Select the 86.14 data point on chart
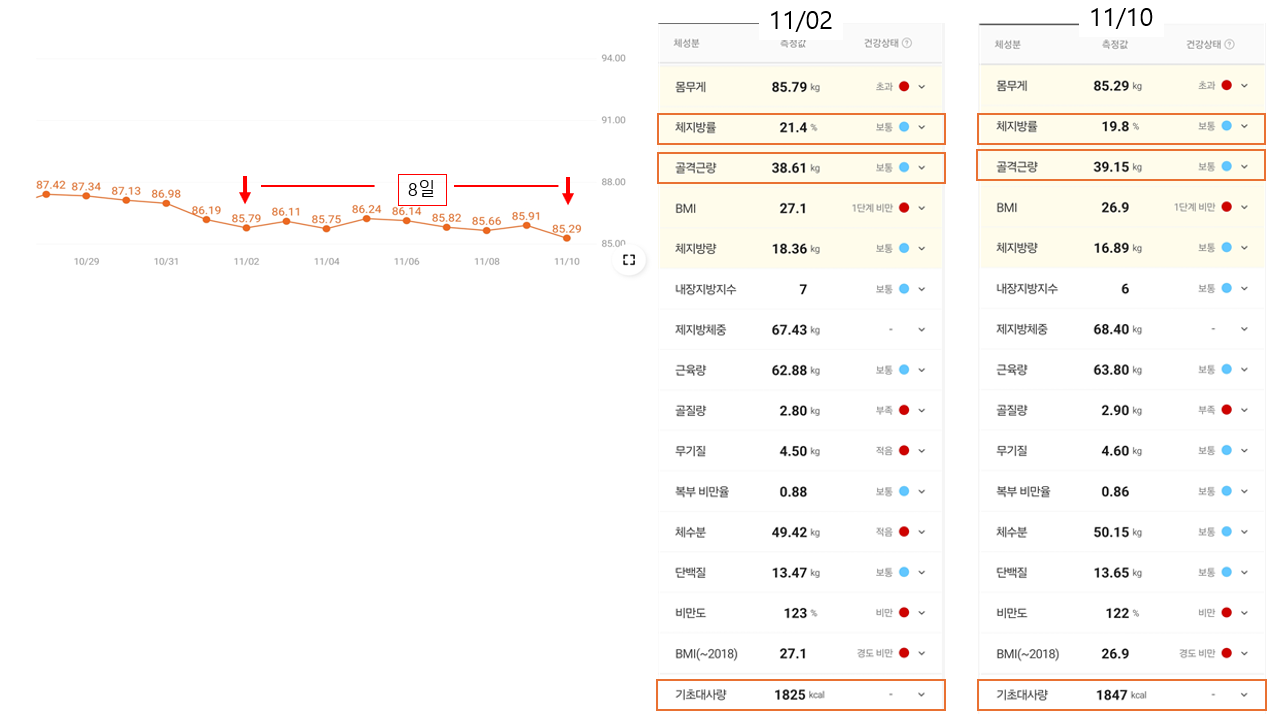The image size is (1278, 726). coord(407,220)
